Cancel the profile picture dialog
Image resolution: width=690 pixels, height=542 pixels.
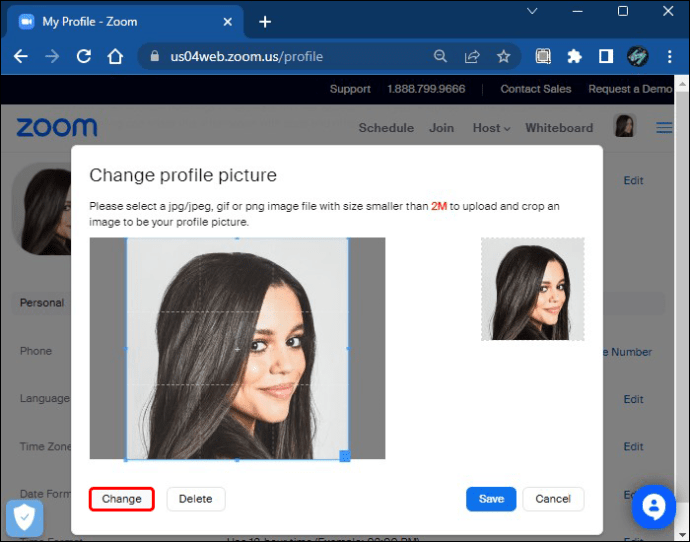(553, 499)
